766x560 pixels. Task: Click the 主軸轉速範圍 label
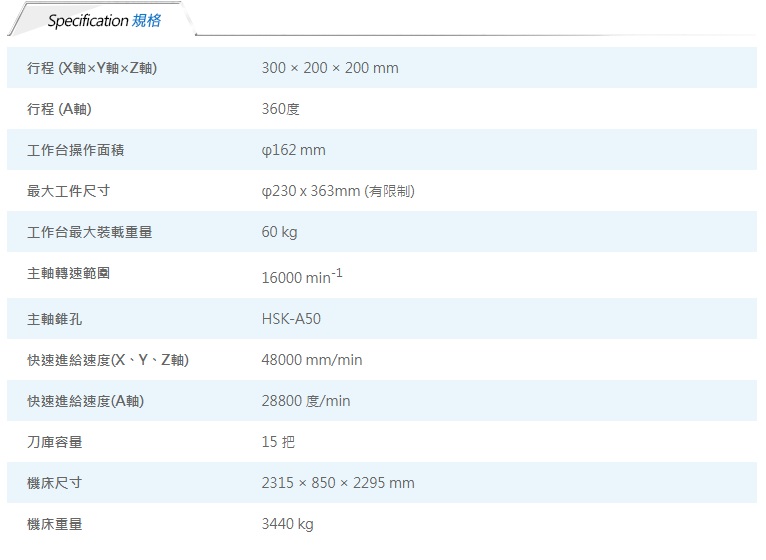click(x=68, y=273)
